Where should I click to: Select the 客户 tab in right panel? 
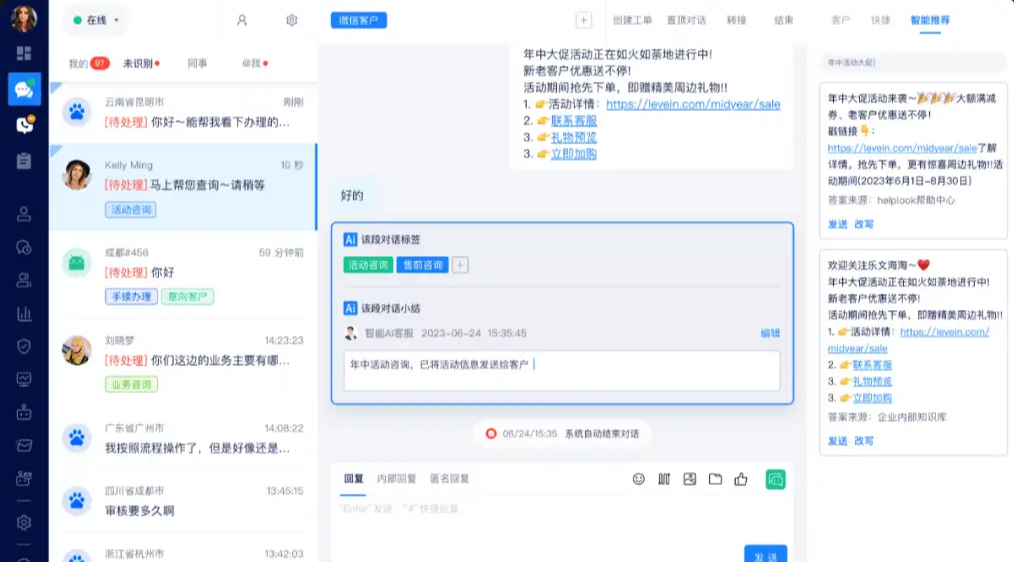point(840,21)
